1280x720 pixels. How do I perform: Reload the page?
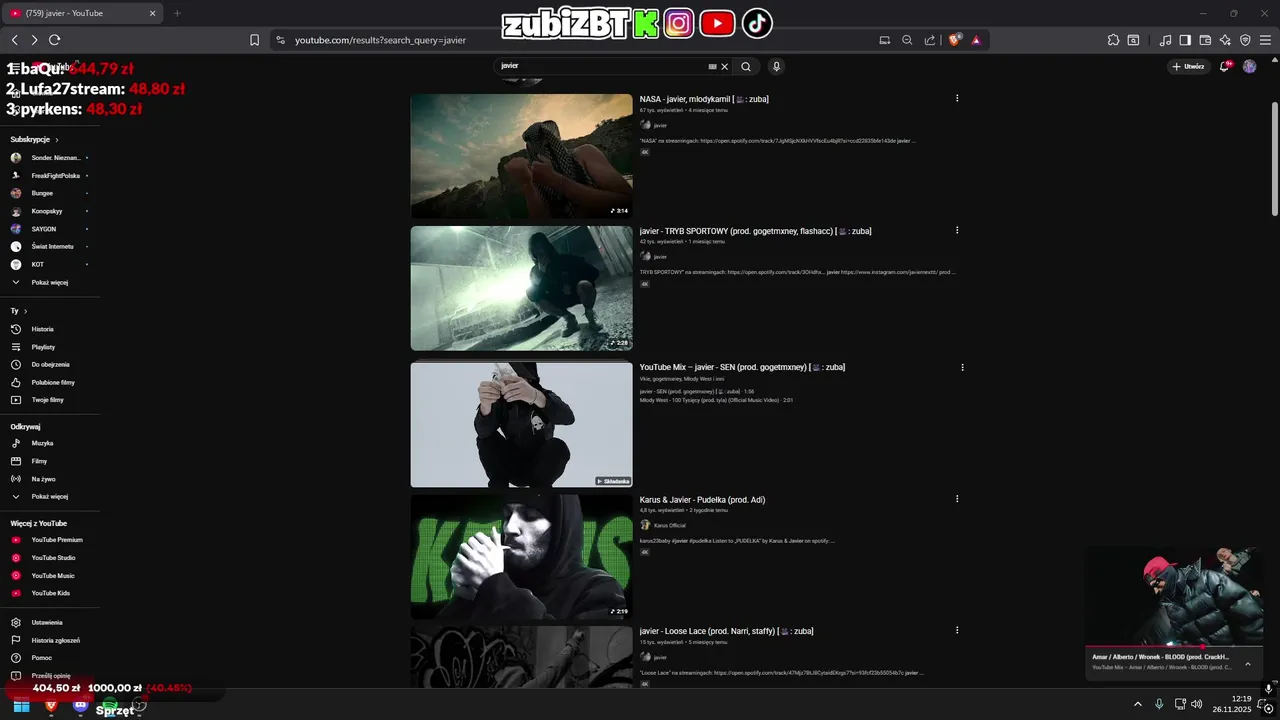coord(54,40)
